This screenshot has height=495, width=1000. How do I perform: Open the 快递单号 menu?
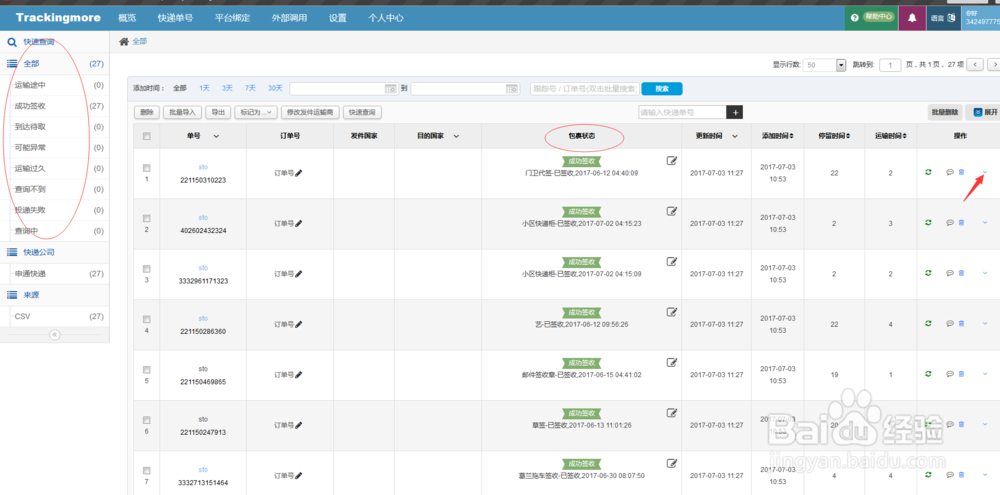175,18
